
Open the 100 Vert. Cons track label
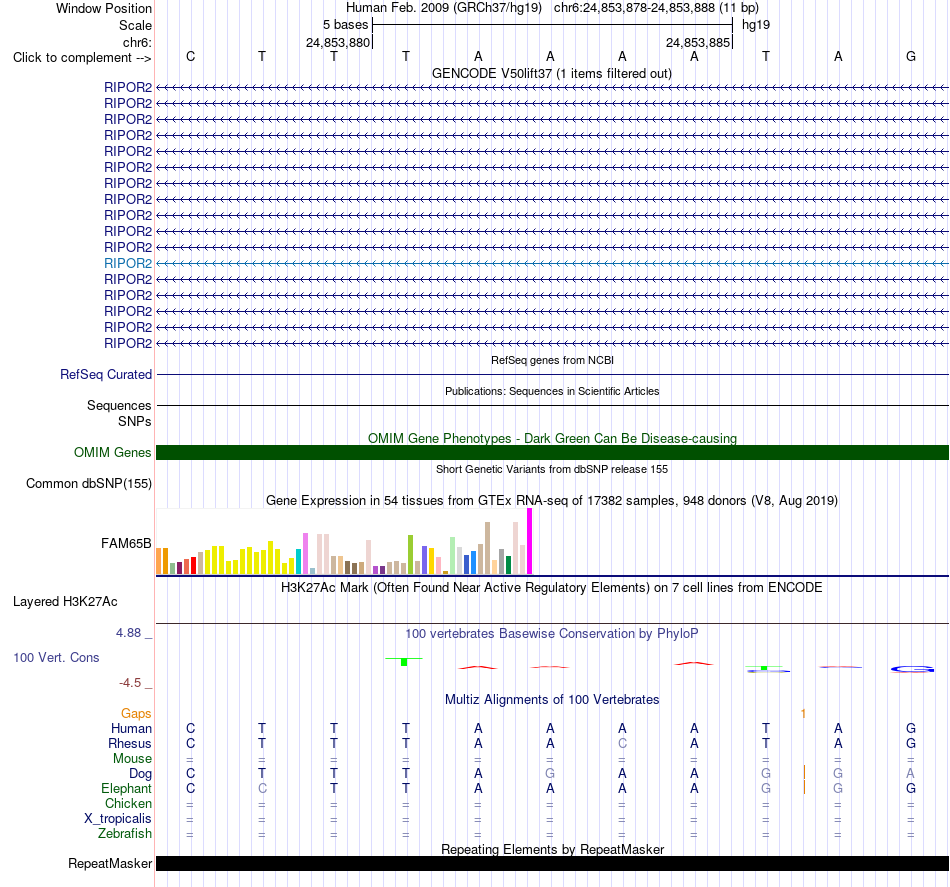pos(56,657)
